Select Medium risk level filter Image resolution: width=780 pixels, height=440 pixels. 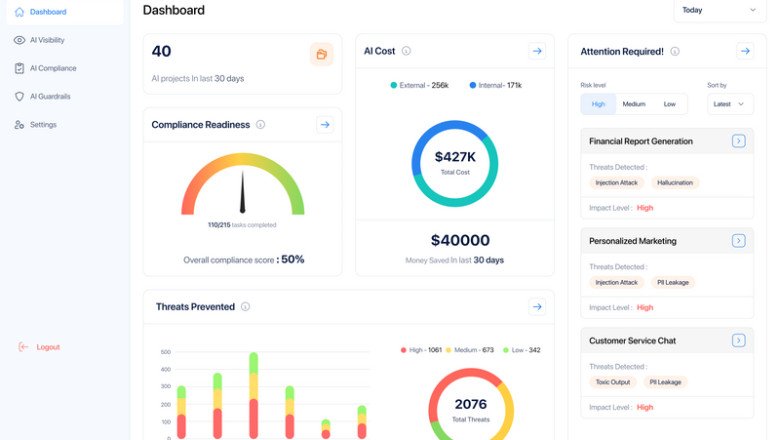click(x=634, y=104)
